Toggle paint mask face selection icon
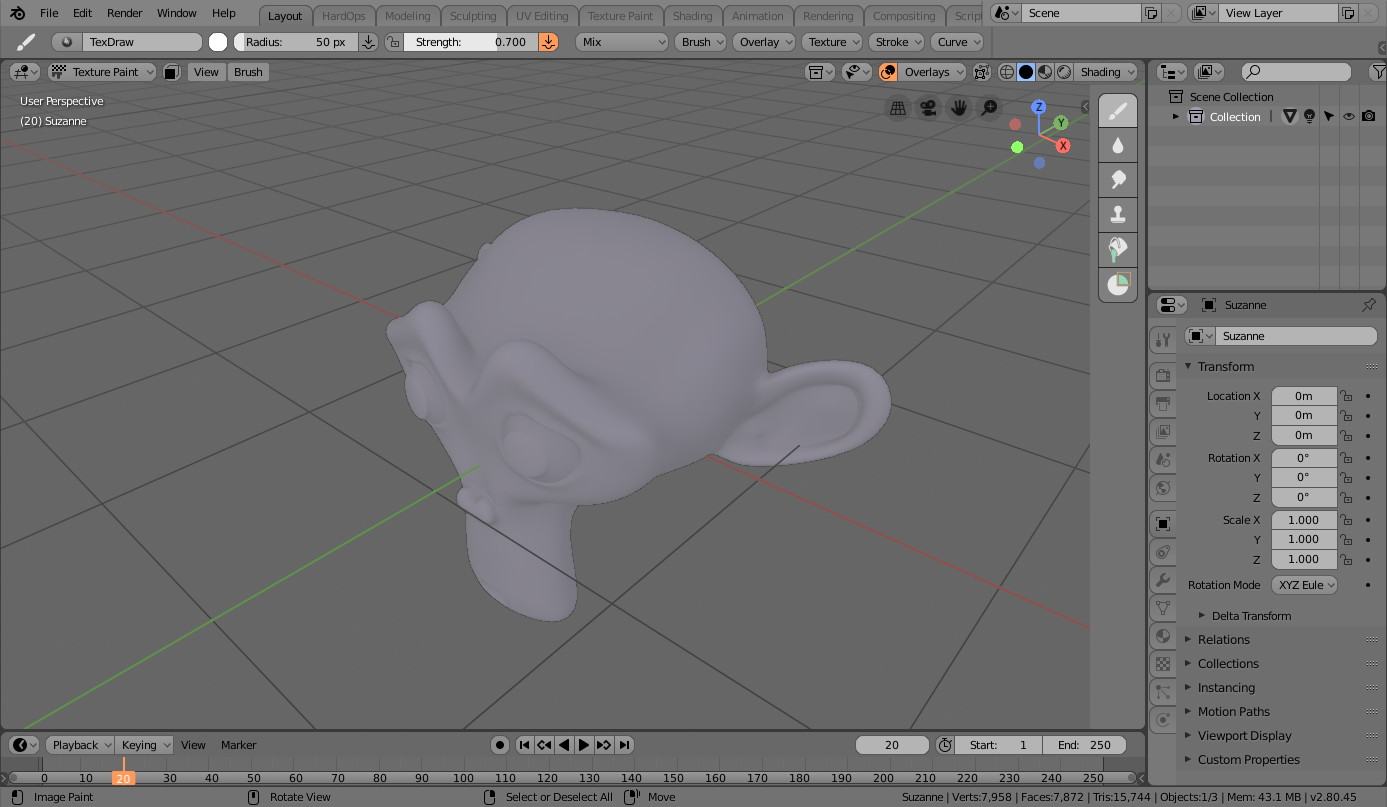 point(171,72)
